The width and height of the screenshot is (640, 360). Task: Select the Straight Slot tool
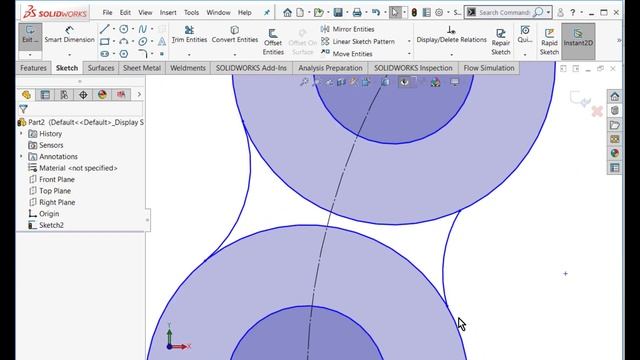(x=104, y=53)
